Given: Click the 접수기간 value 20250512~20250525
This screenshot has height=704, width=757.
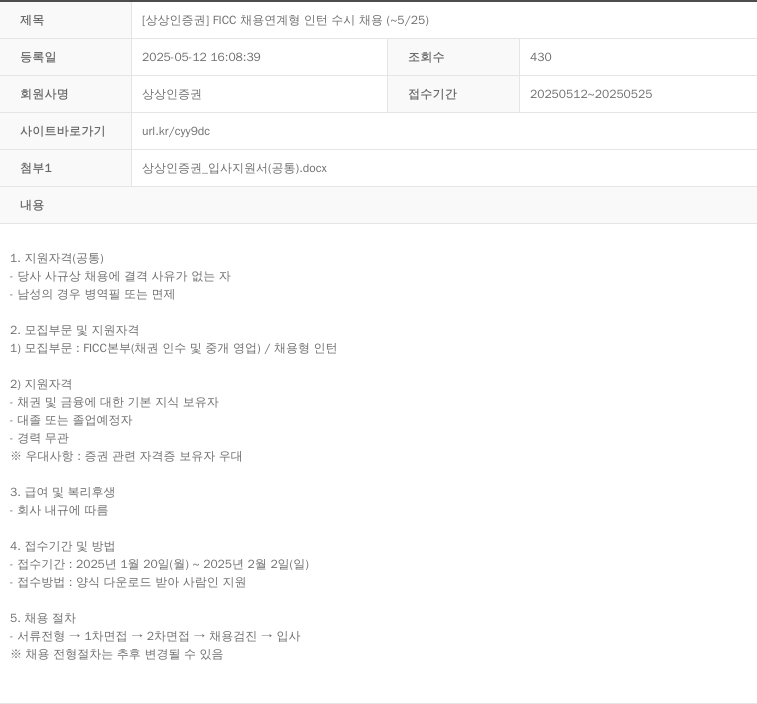Looking at the screenshot, I should (x=591, y=94).
